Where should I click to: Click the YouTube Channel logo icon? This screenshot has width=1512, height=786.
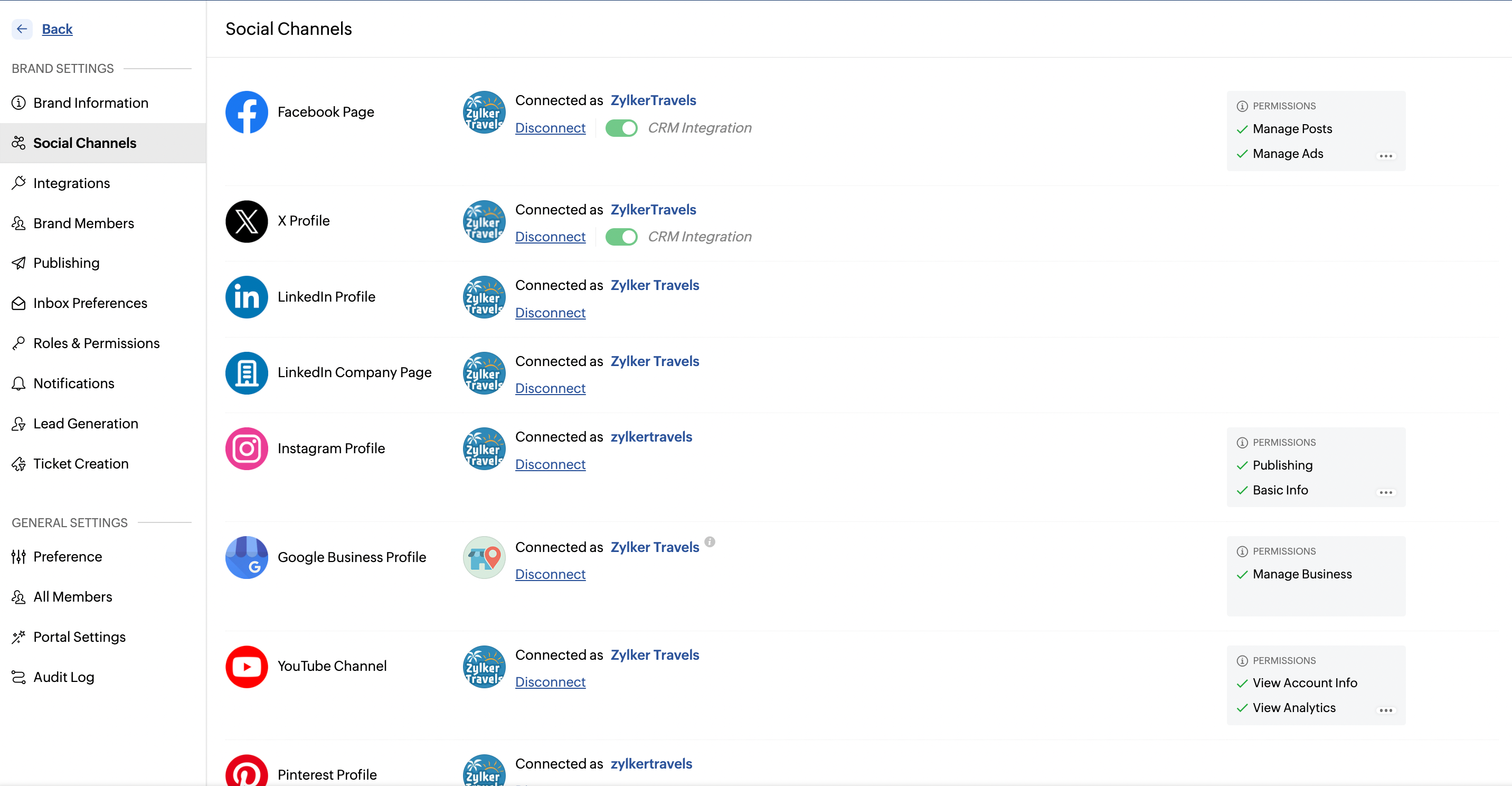pos(247,666)
